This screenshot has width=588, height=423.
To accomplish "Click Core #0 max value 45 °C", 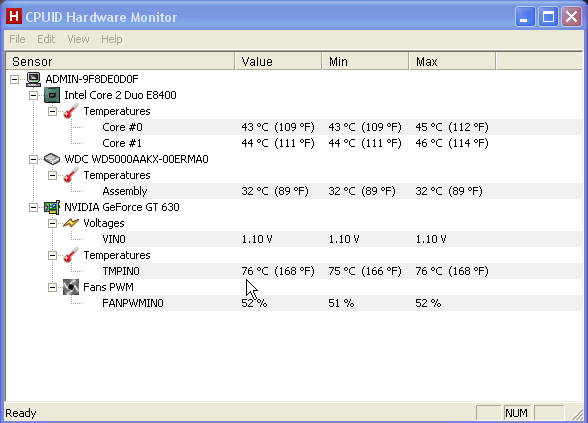I will click(x=452, y=127).
